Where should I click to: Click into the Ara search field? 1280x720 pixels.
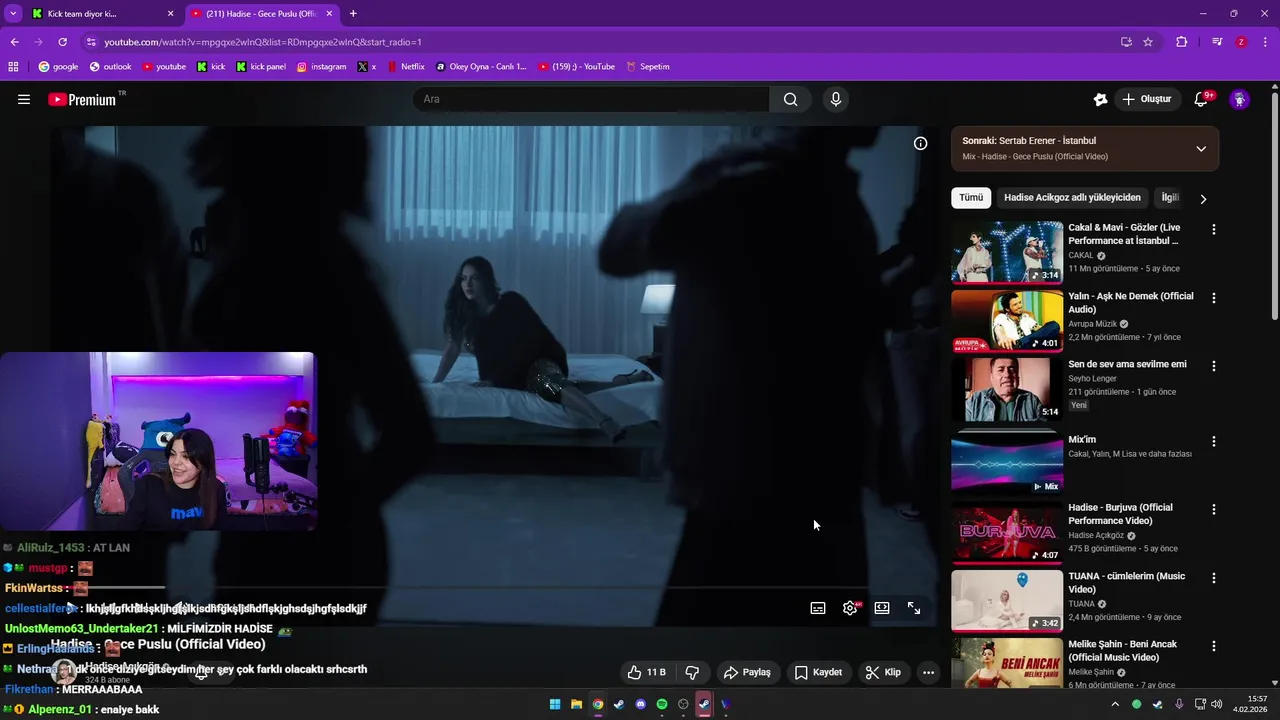coord(590,99)
